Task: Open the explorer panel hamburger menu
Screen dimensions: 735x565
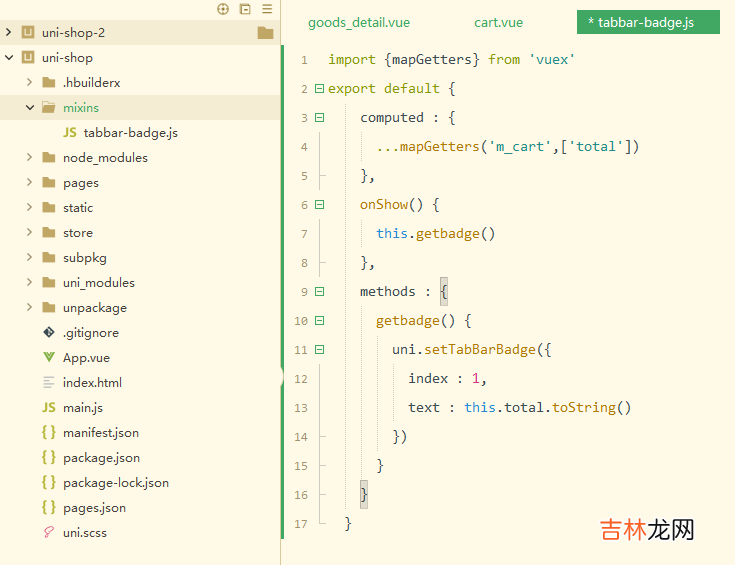Action: click(267, 9)
